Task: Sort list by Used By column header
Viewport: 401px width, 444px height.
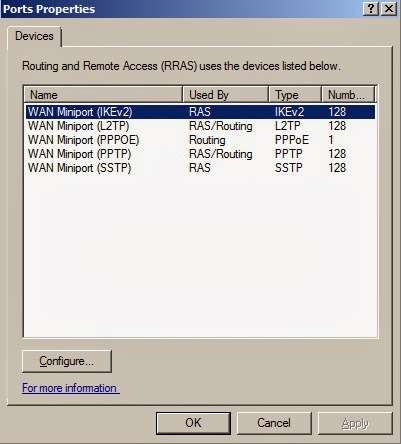Action: click(x=225, y=95)
